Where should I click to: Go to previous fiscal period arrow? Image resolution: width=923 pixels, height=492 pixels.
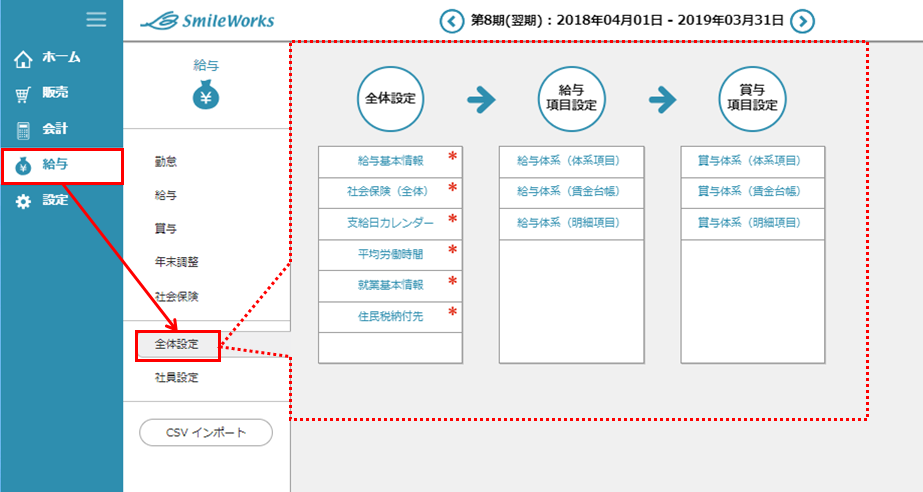(x=451, y=22)
